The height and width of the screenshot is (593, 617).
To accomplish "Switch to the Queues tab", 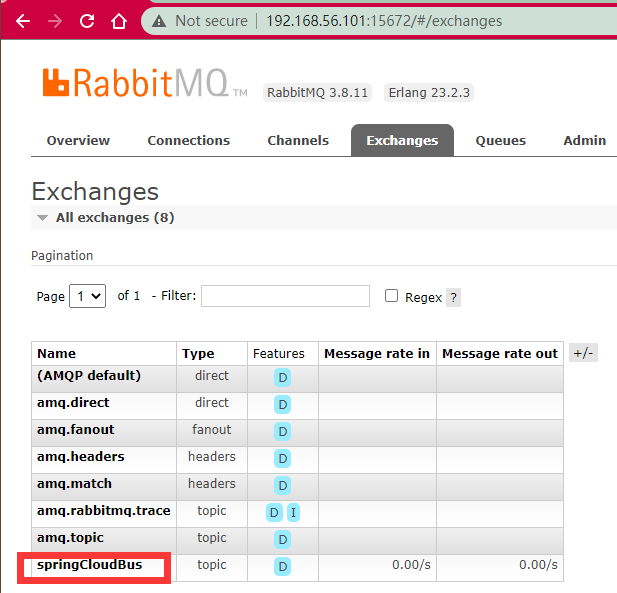I will (501, 140).
